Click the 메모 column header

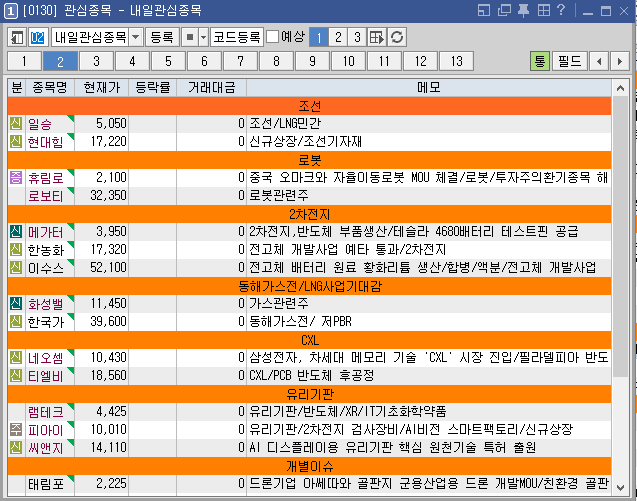(429, 87)
